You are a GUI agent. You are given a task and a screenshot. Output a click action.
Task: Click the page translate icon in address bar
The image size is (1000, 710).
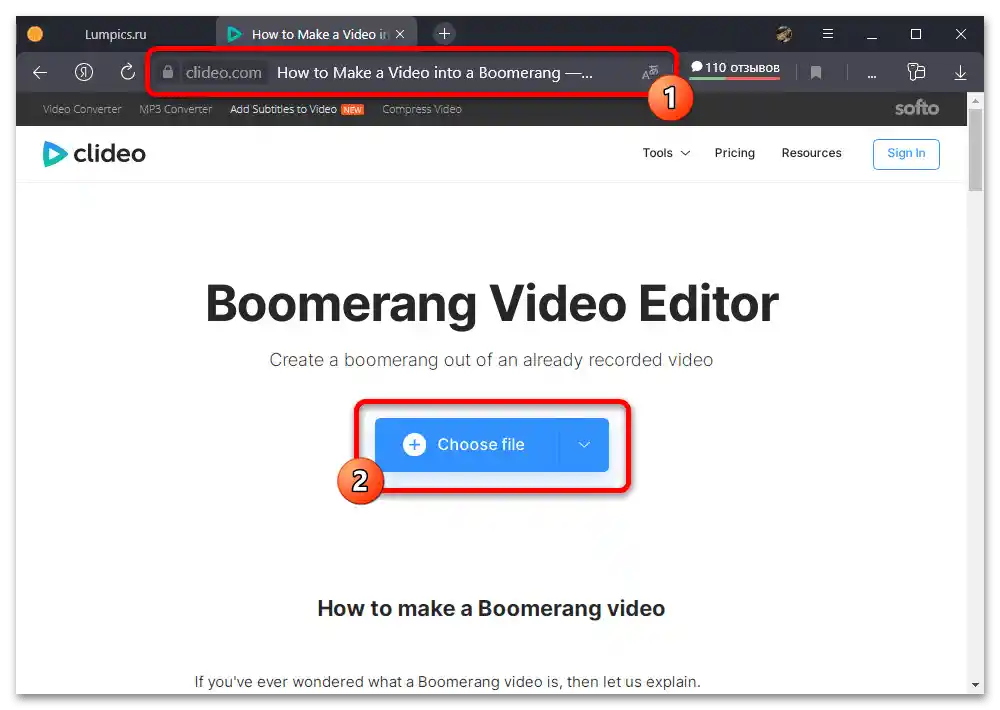coord(650,73)
